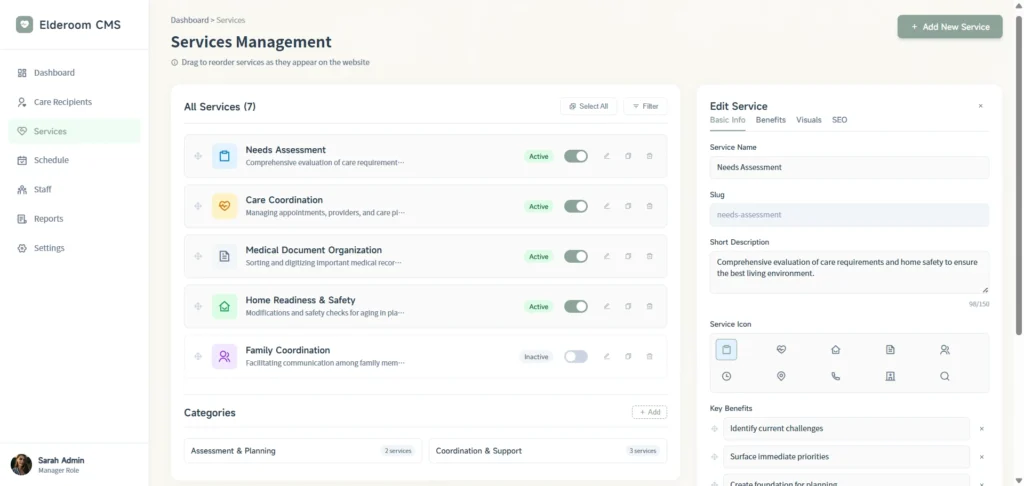Click the Service Name input field
Viewport: 1024px width, 486px height.
tap(848, 167)
